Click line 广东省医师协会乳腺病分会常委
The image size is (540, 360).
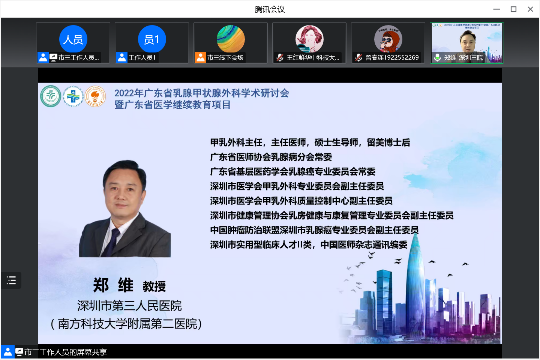271,157
